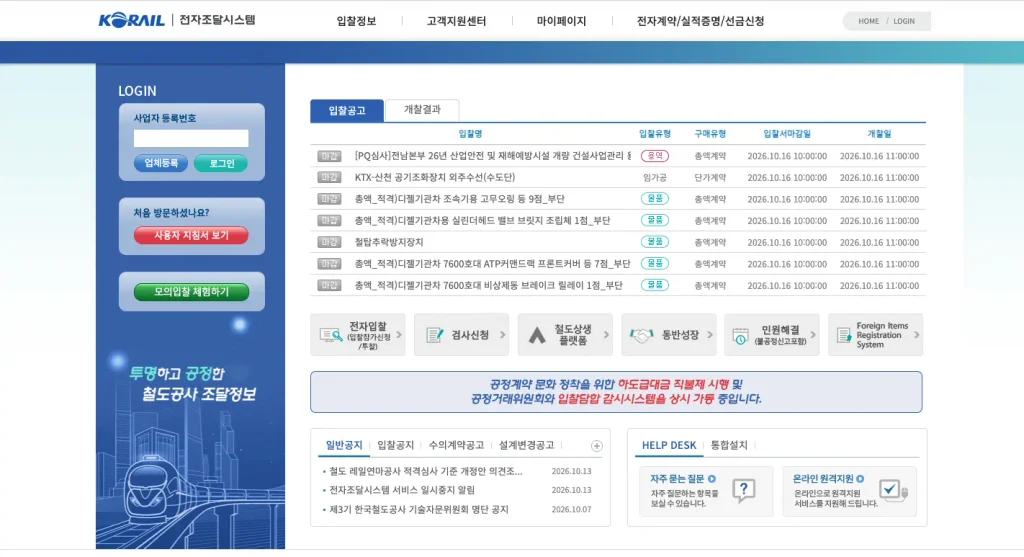1024x557 pixels.
Task: Open the PQ심사 전남본부 bid notice
Action: point(492,156)
